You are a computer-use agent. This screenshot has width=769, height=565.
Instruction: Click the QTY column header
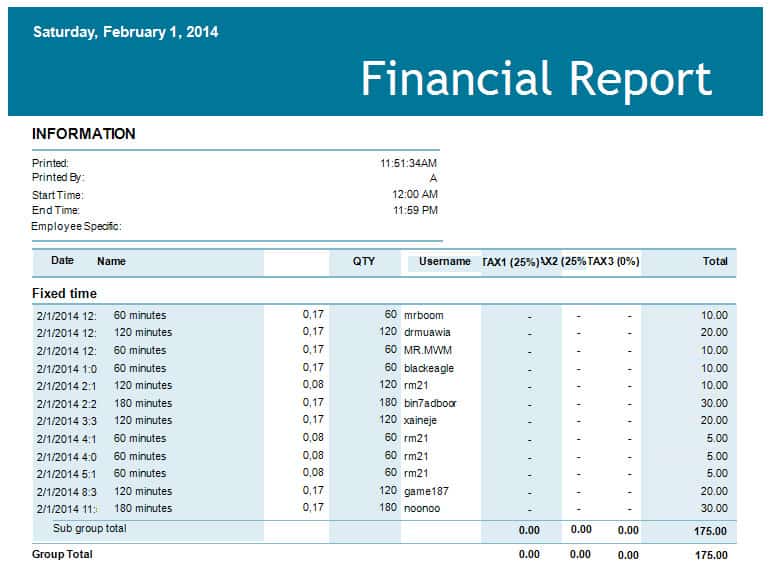point(363,261)
